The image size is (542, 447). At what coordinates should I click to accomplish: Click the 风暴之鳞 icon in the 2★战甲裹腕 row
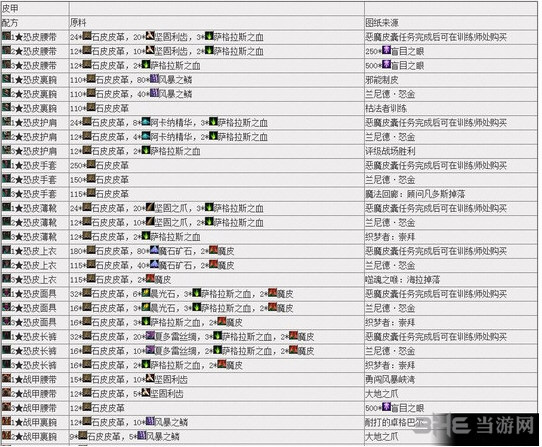click(141, 436)
